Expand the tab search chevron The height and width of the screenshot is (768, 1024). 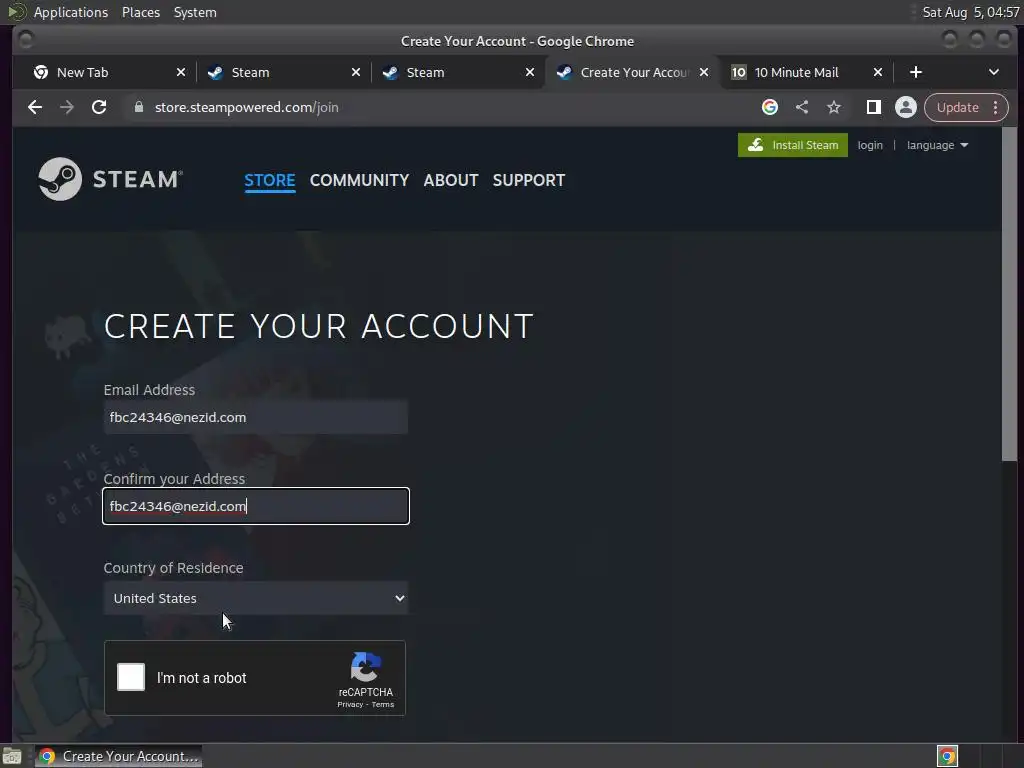[993, 72]
